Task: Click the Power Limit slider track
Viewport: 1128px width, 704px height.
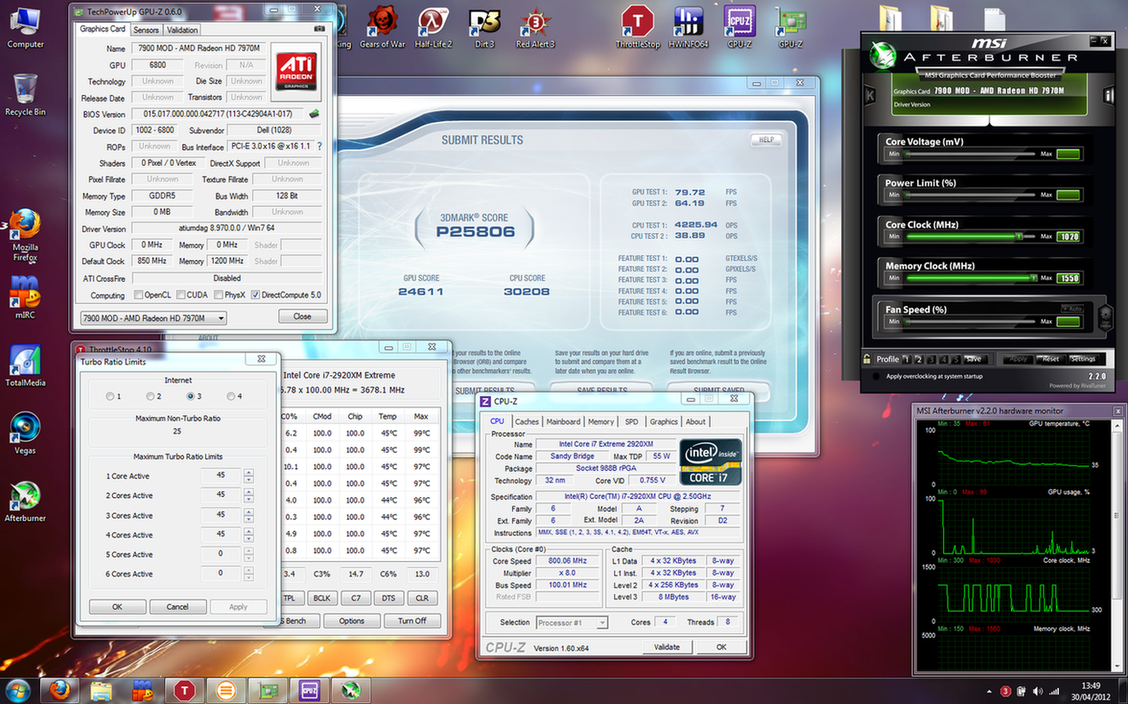Action: [x=968, y=194]
